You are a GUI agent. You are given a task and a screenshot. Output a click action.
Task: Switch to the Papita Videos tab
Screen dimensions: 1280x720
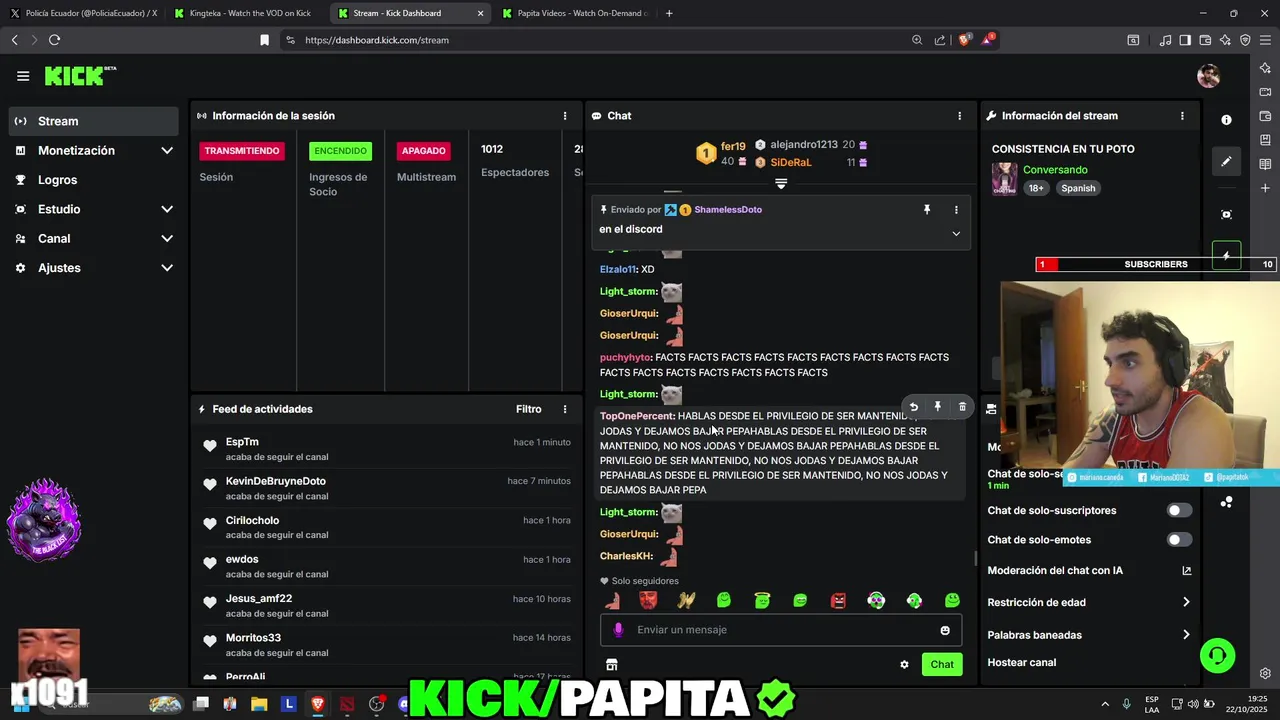click(x=574, y=13)
